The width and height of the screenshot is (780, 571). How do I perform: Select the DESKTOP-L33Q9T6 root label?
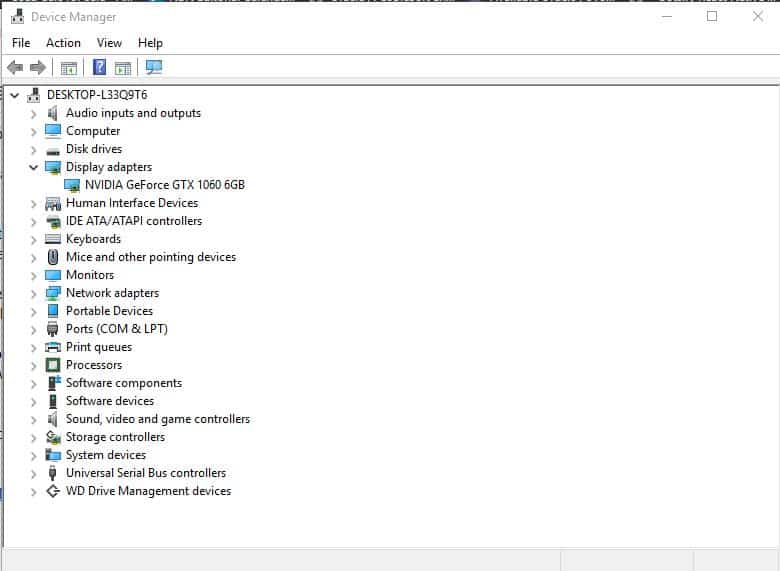pos(97,95)
